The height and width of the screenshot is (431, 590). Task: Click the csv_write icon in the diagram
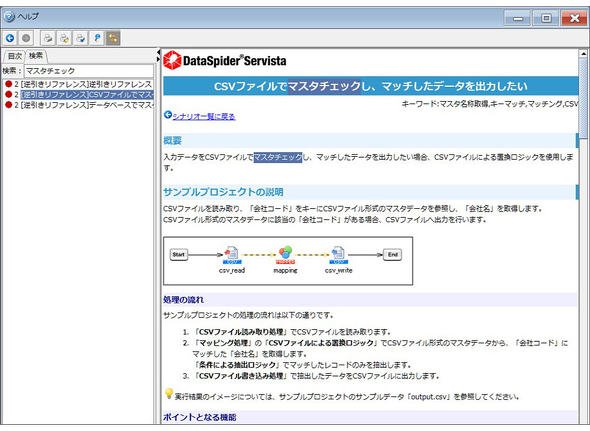click(339, 254)
